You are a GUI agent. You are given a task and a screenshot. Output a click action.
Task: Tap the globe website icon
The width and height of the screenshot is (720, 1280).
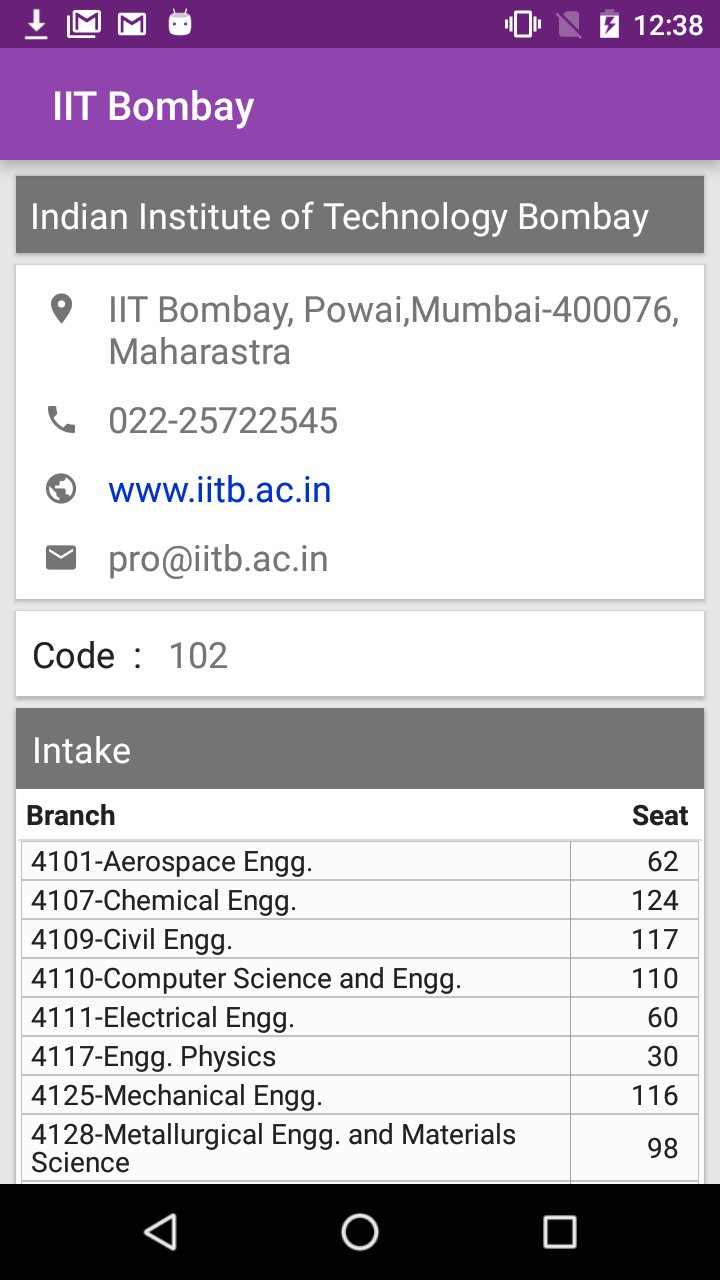[61, 489]
